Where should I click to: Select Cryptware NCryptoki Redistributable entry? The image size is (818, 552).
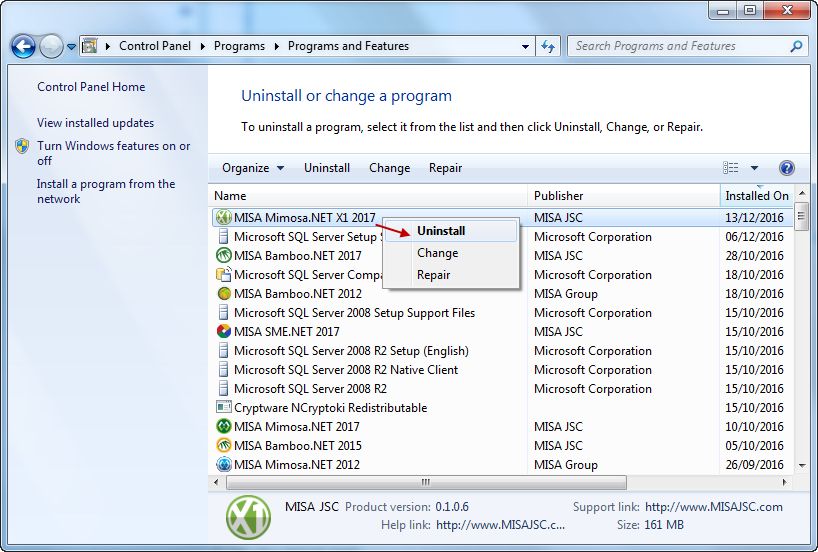pos(331,408)
